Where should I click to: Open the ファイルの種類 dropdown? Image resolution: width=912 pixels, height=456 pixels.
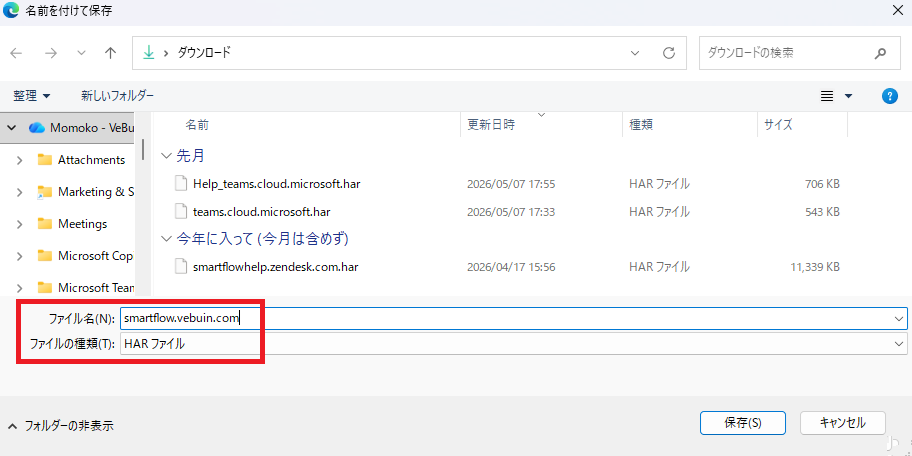pyautogui.click(x=513, y=344)
